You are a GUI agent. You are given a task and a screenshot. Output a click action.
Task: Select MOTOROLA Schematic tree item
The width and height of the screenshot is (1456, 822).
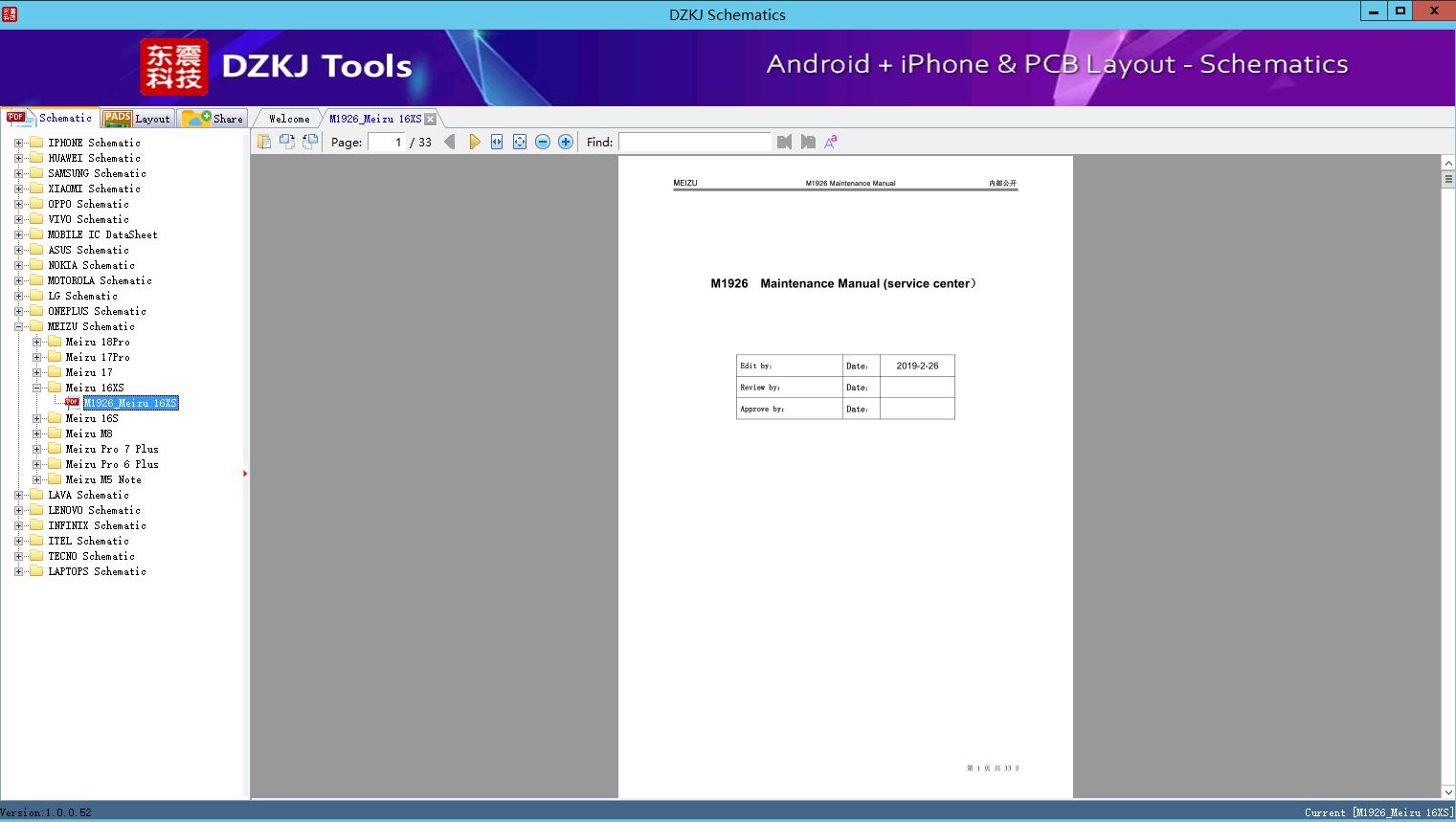point(100,280)
